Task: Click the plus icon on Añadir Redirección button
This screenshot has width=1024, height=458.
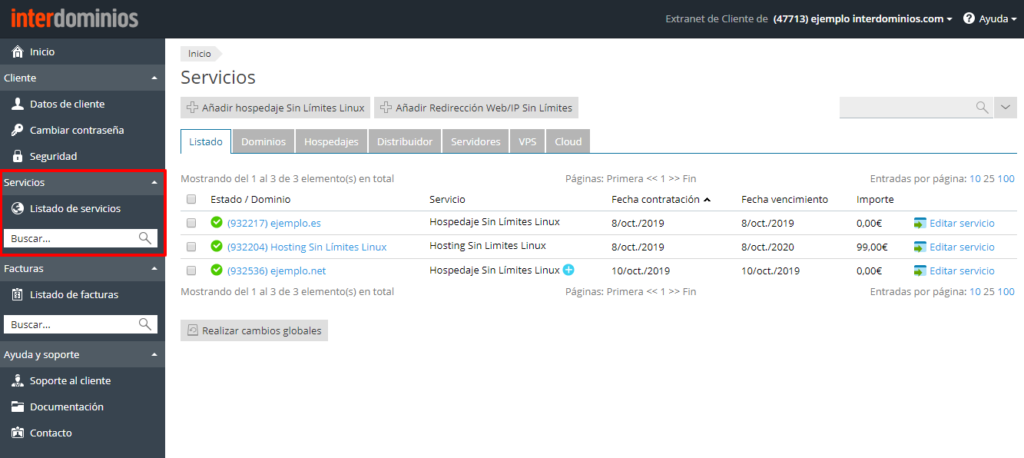Action: coord(386,107)
